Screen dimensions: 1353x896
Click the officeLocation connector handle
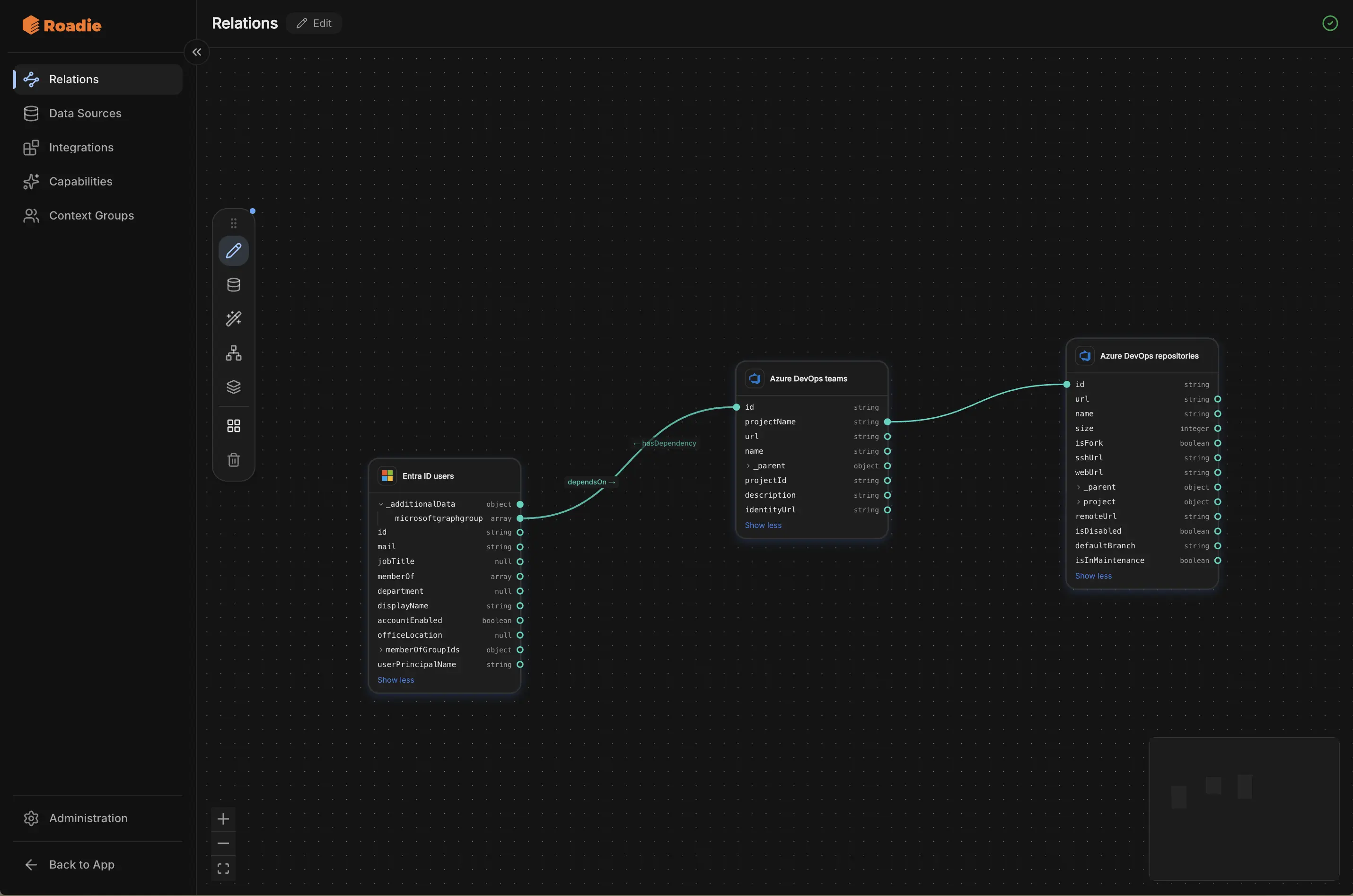[x=520, y=635]
